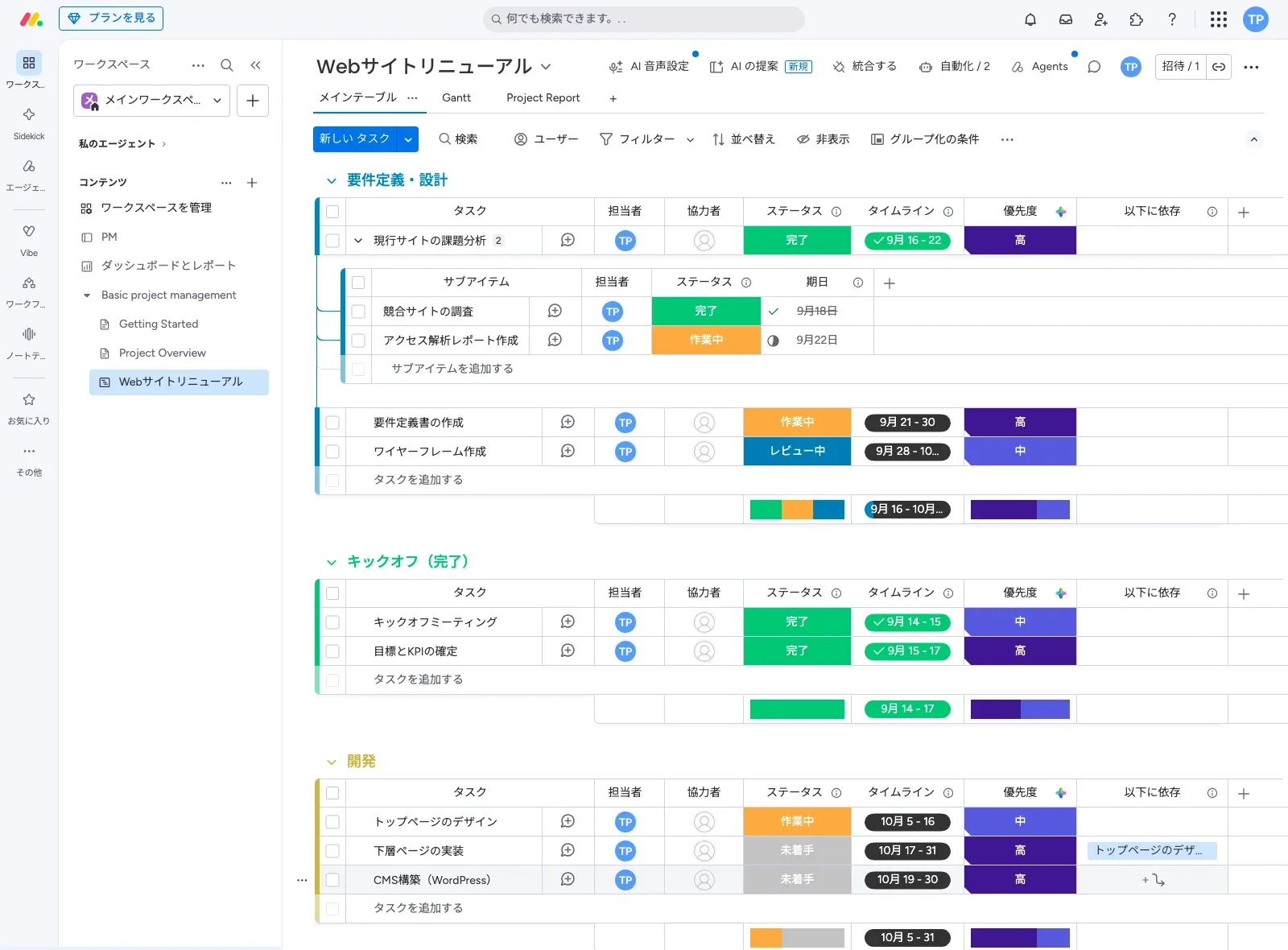The image size is (1288, 950).
Task: Click プランを見る button
Action: pyautogui.click(x=111, y=19)
